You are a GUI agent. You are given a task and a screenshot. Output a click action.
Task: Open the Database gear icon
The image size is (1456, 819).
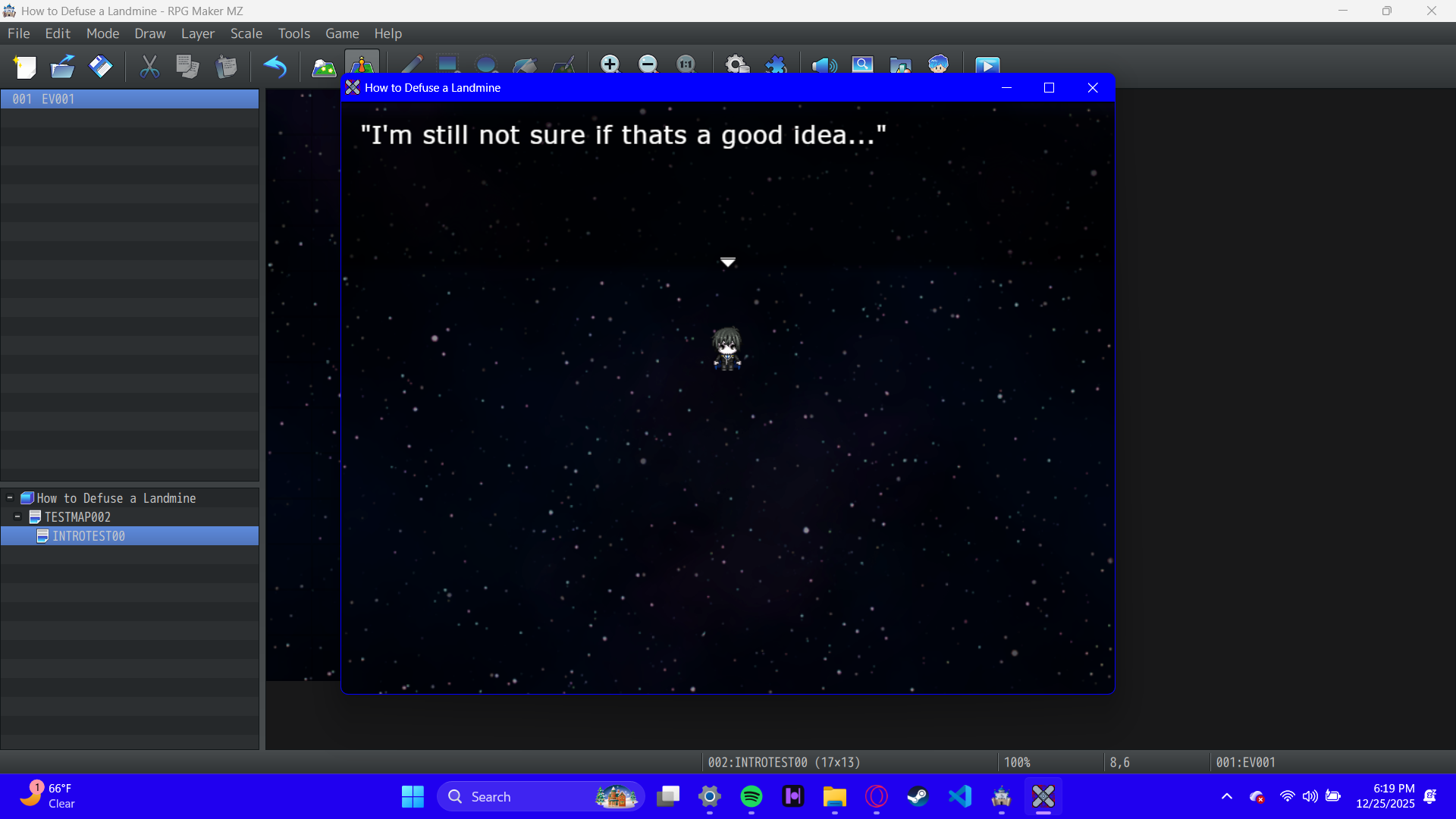(x=736, y=64)
